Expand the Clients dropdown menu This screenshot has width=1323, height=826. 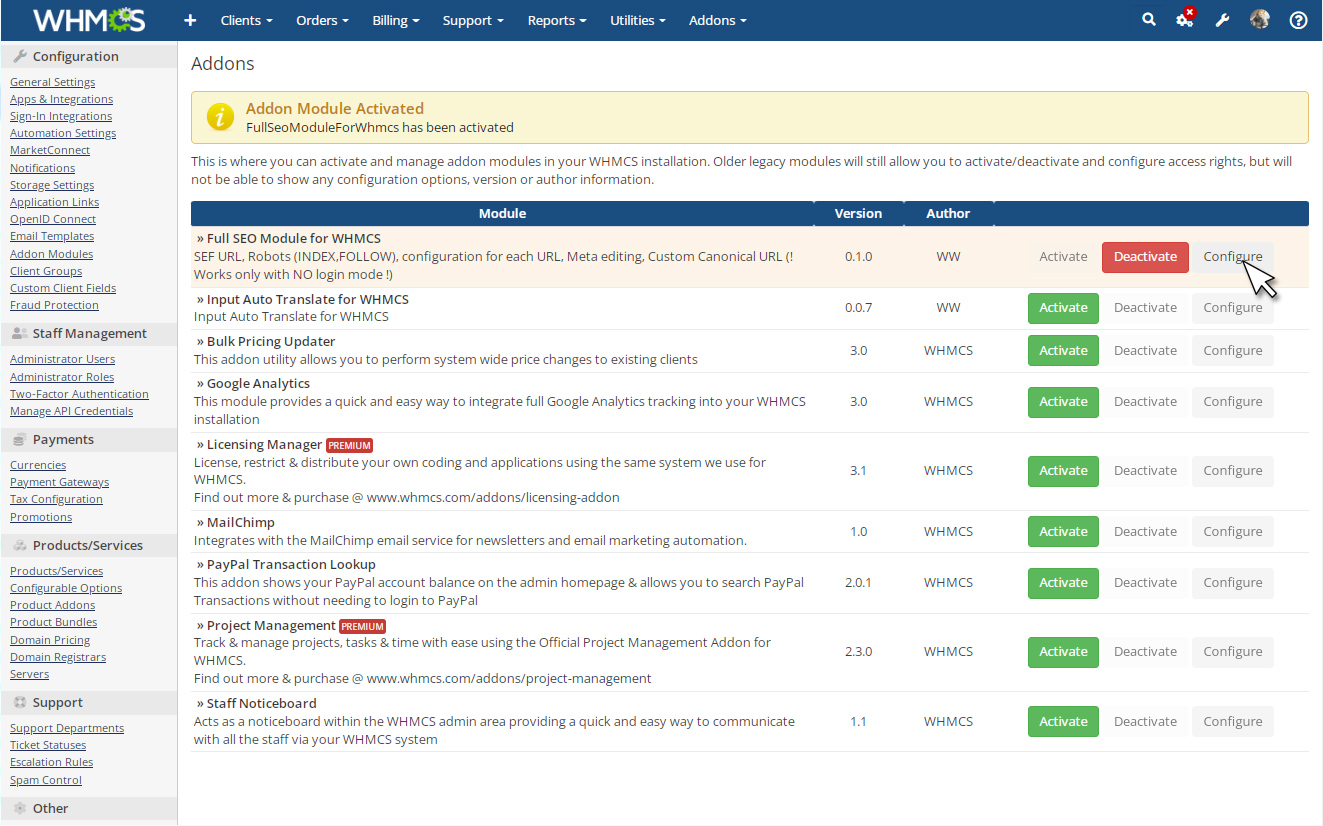pos(247,20)
